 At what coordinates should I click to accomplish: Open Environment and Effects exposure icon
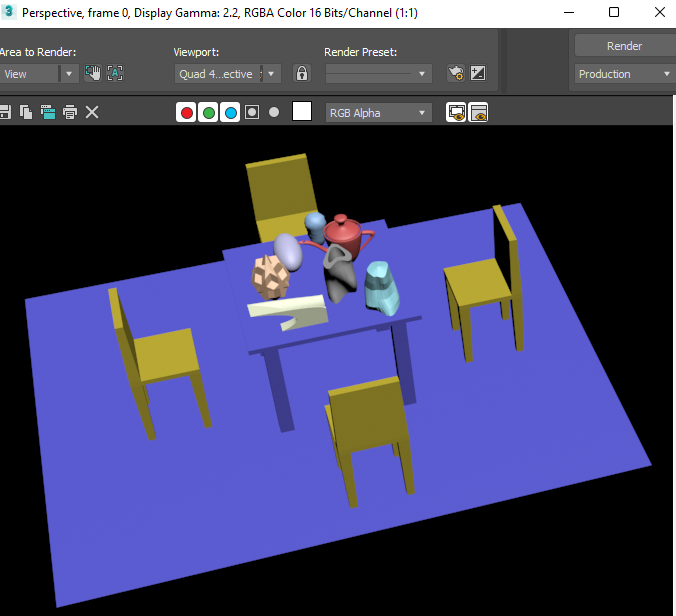pyautogui.click(x=478, y=74)
